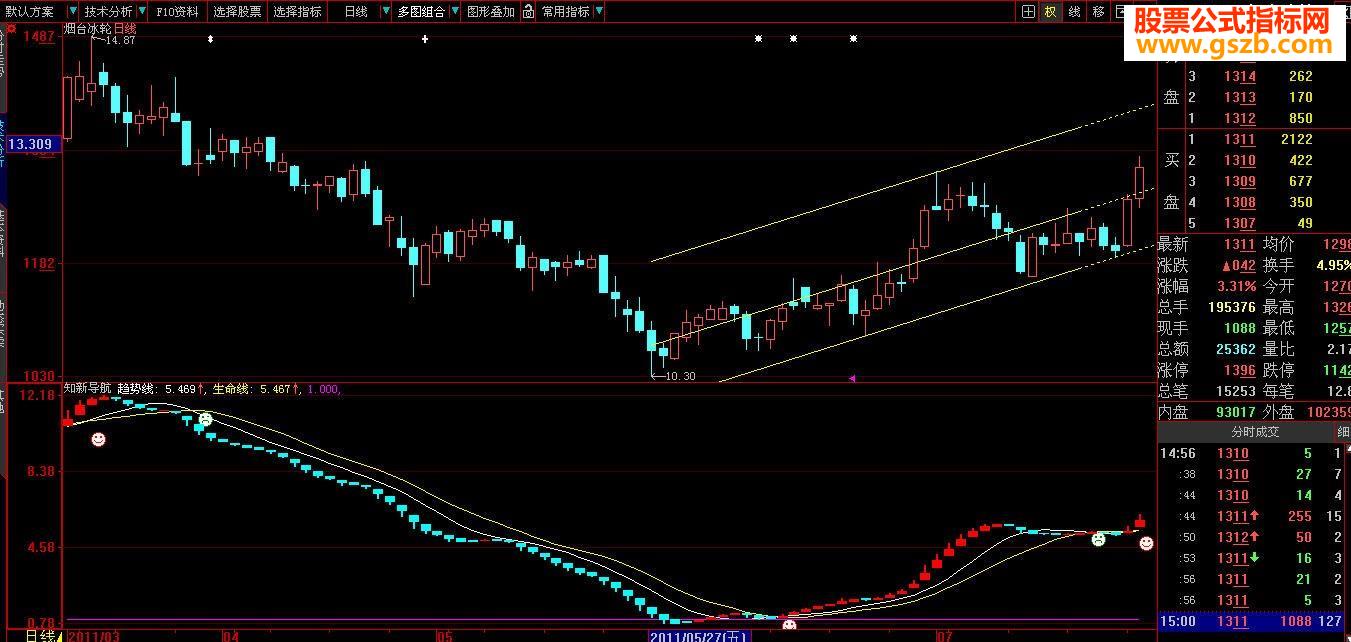The width and height of the screenshot is (1351, 642).
Task: Expand the dropdown arrow next to 多图组合
Action: [455, 12]
